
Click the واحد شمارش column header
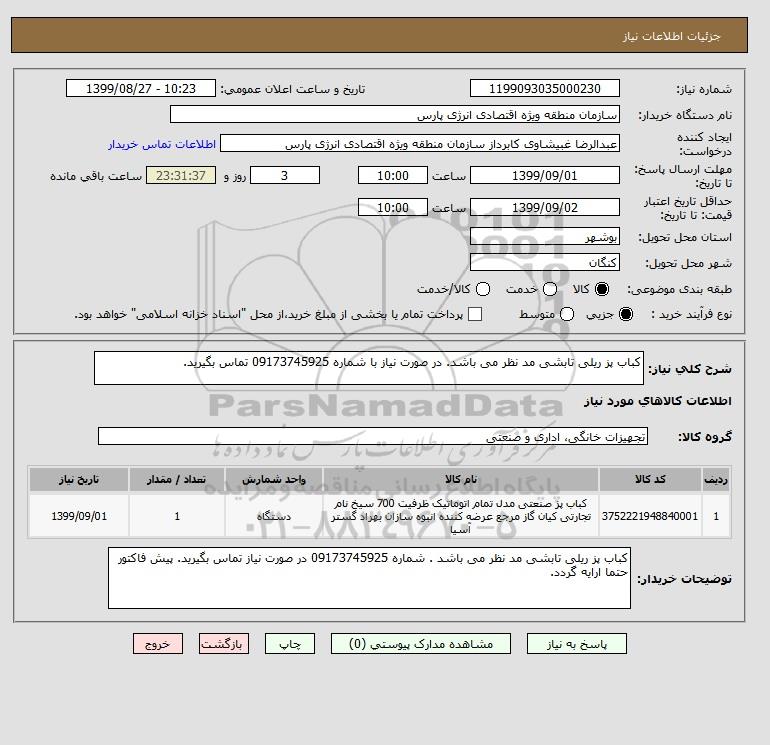coord(274,479)
